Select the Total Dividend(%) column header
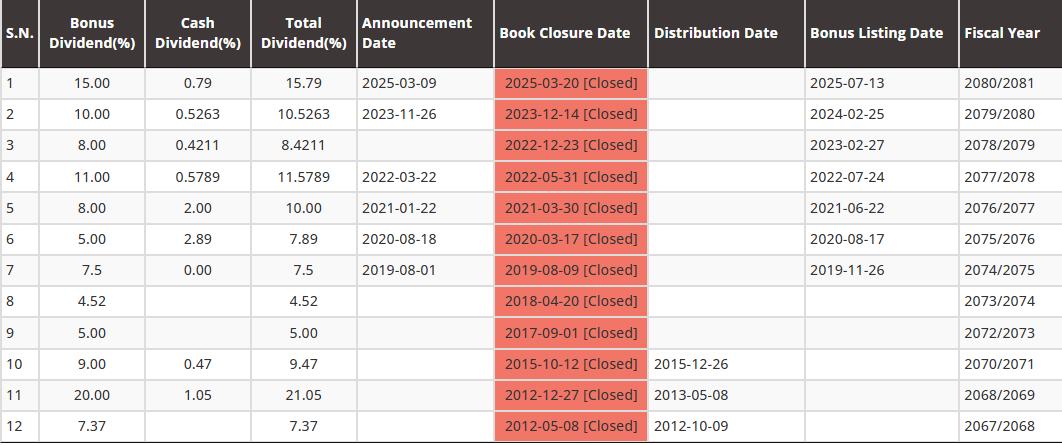The image size is (1062, 445). point(303,33)
